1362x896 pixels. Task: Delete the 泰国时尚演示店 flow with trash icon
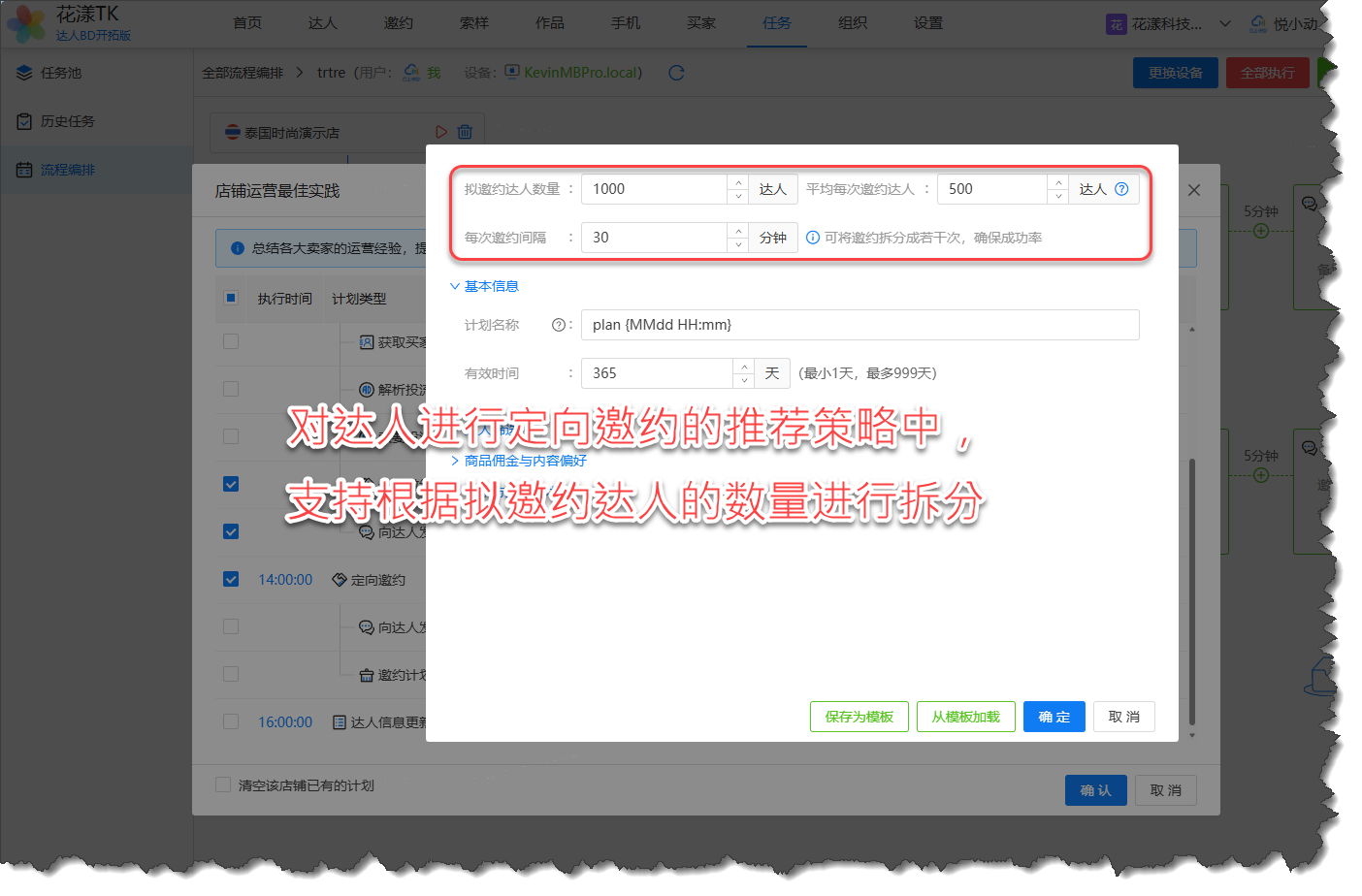(x=465, y=132)
